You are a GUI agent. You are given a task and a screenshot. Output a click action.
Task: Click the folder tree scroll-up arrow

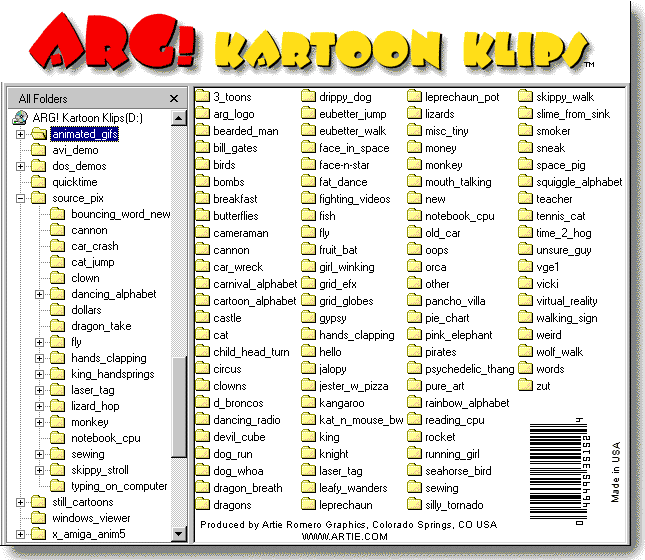pyautogui.click(x=179, y=119)
